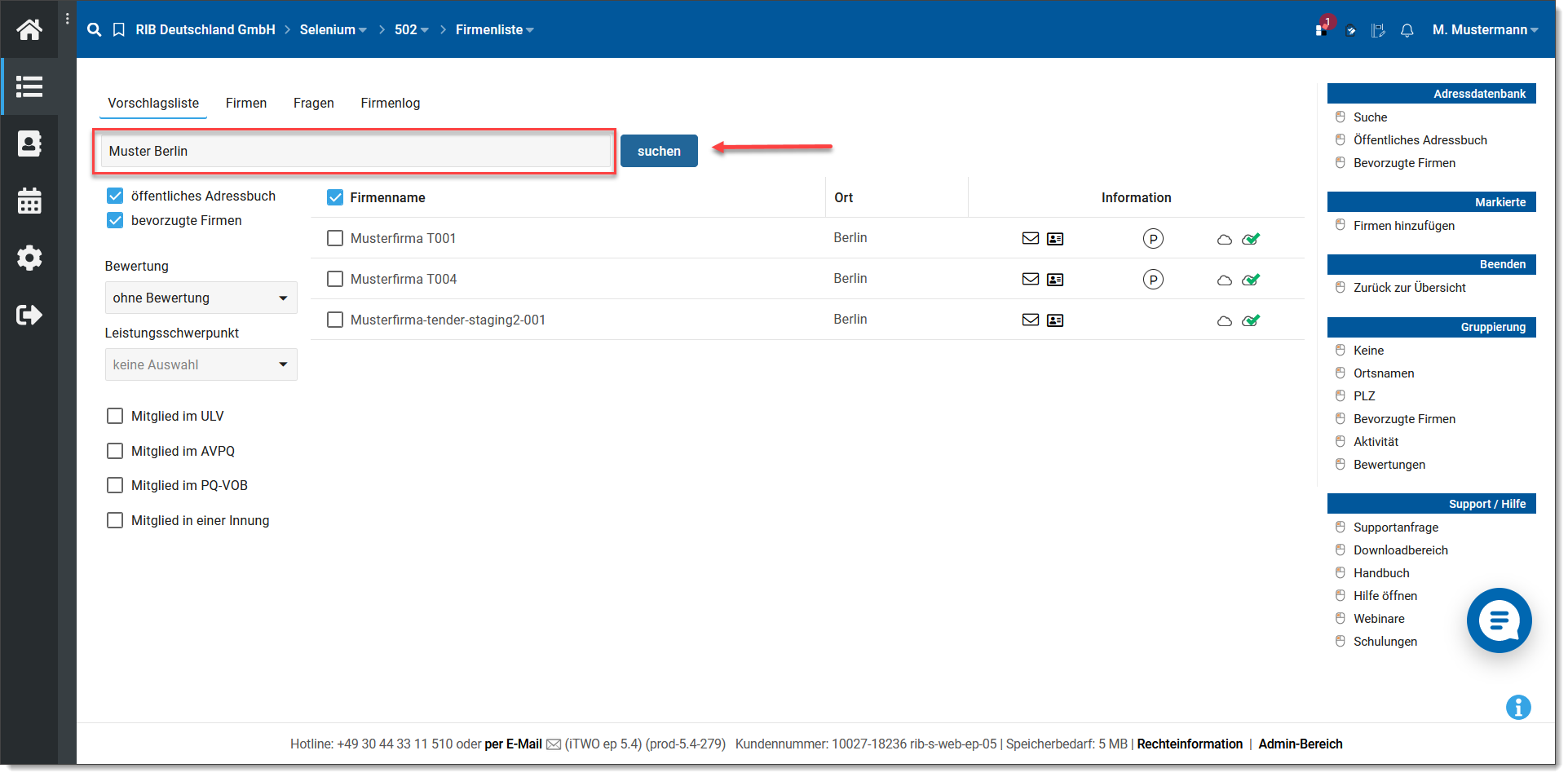Click the P icon for Musterfirma T001

pyautogui.click(x=1153, y=239)
